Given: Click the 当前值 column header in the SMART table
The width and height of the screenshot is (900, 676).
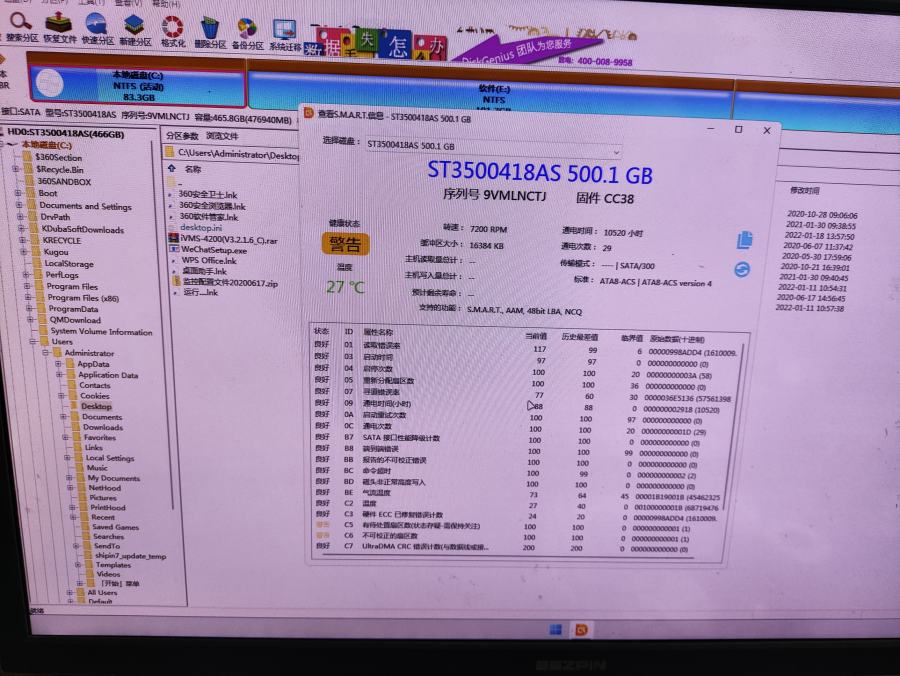Looking at the screenshot, I should click(x=536, y=336).
